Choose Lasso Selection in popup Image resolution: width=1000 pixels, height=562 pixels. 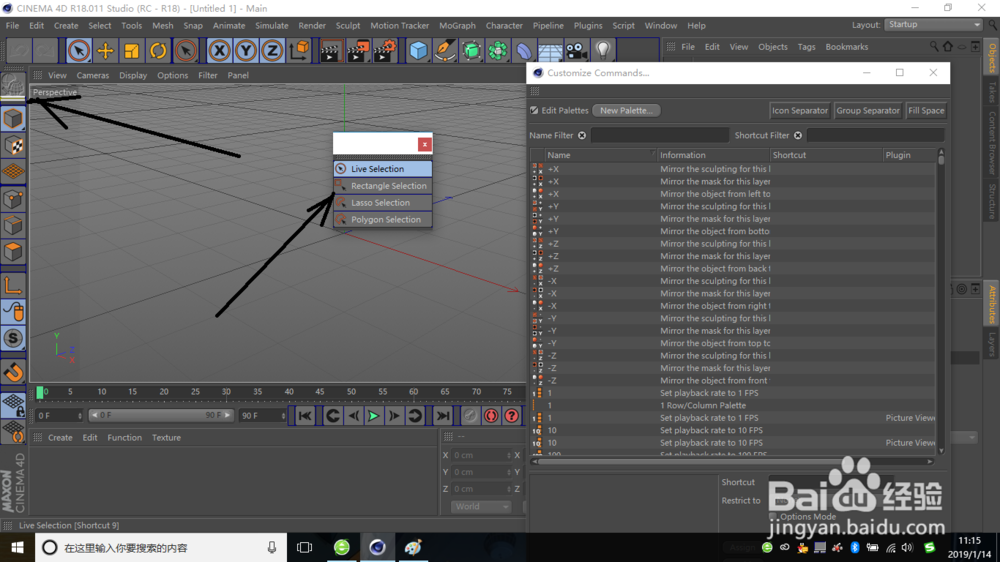click(x=383, y=202)
